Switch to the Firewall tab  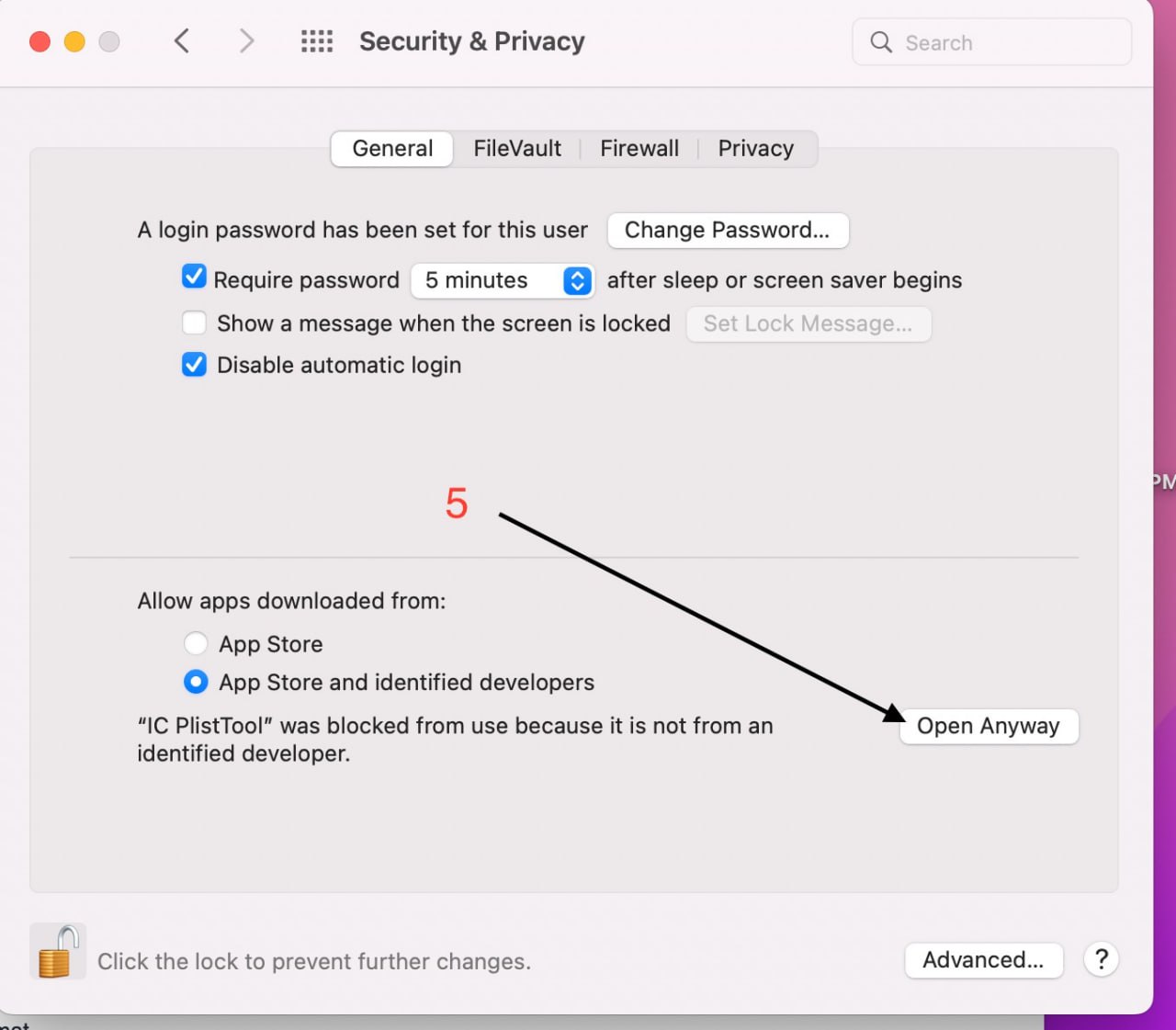tap(639, 149)
